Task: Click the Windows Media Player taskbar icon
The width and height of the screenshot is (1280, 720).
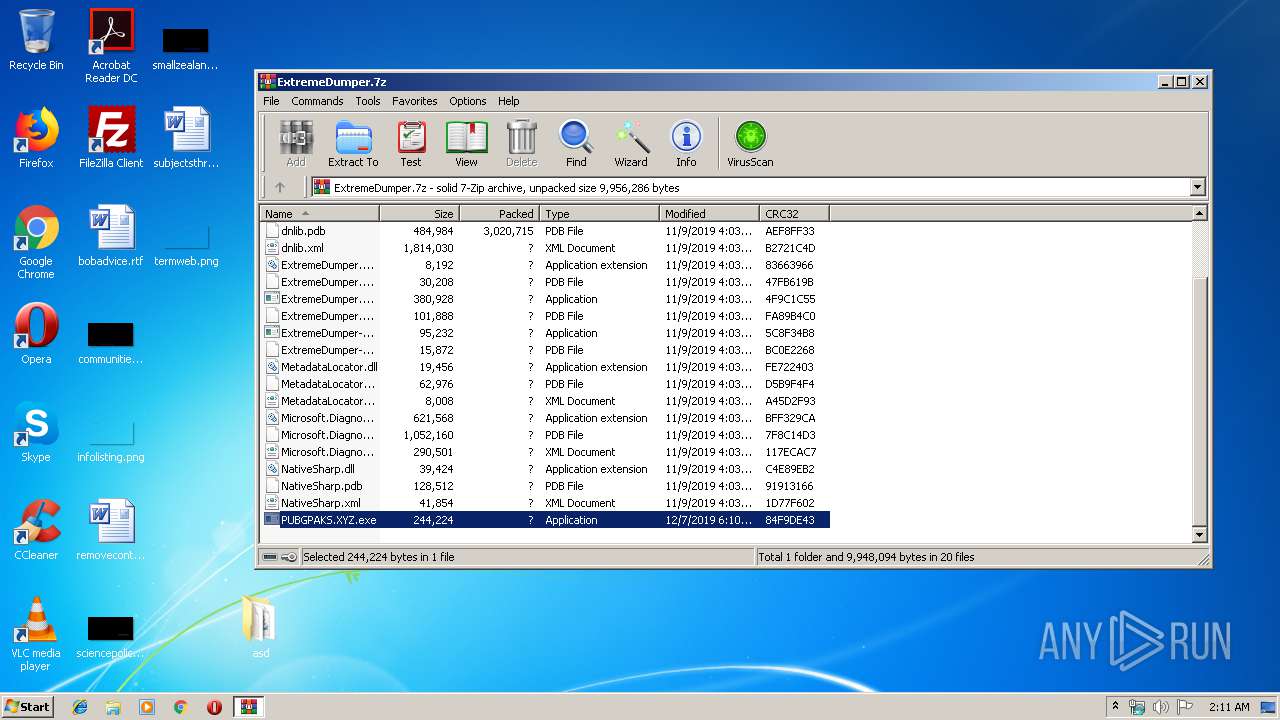Action: pos(147,707)
